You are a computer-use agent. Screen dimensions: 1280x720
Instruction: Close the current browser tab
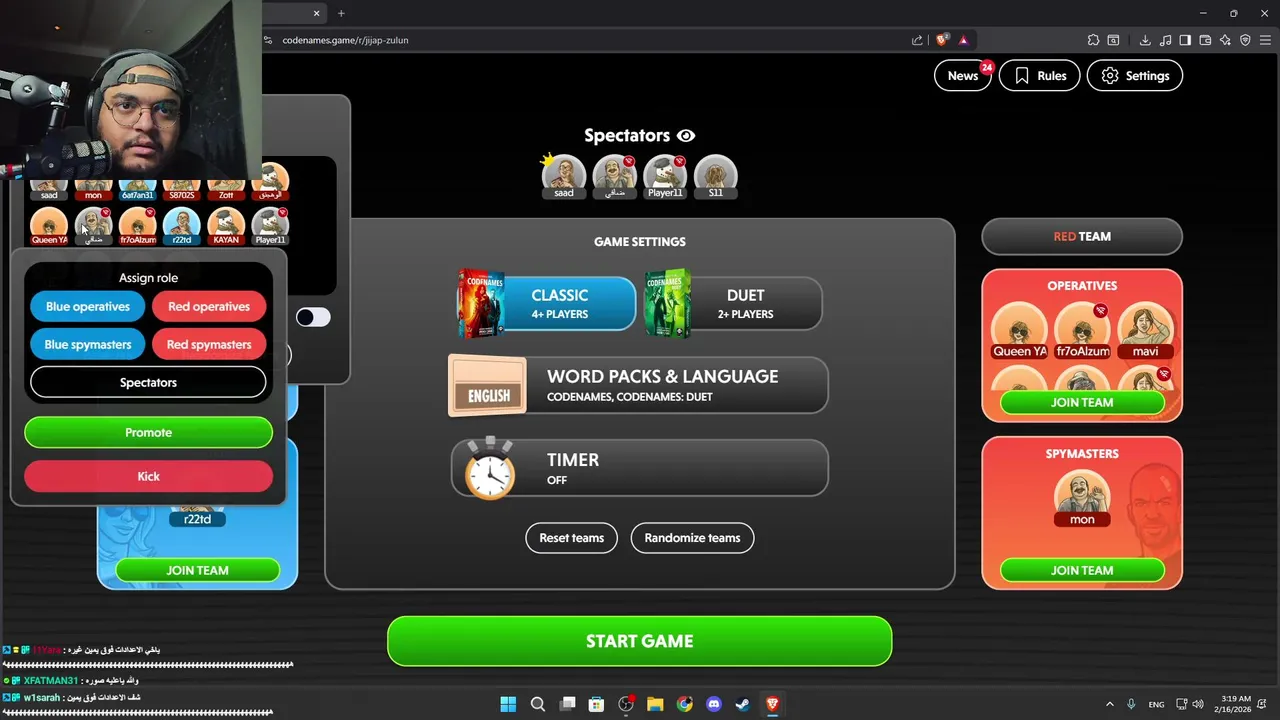[317, 13]
